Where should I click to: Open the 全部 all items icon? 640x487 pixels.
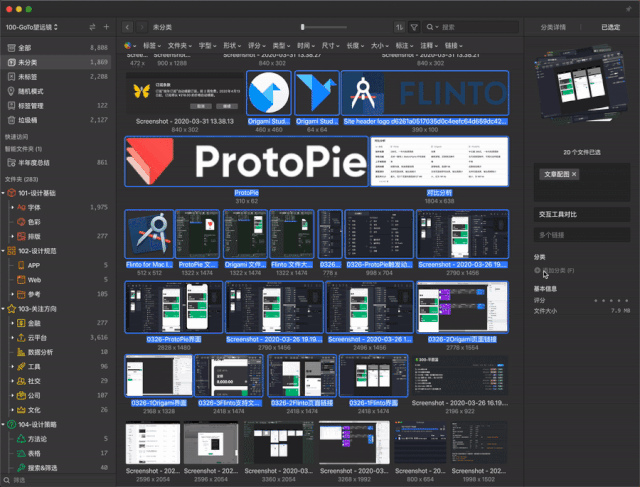pos(11,48)
